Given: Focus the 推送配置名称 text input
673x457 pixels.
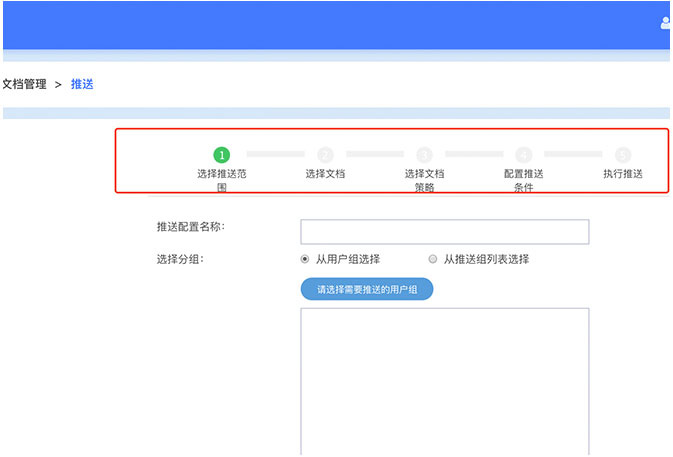Looking at the screenshot, I should point(444,232).
